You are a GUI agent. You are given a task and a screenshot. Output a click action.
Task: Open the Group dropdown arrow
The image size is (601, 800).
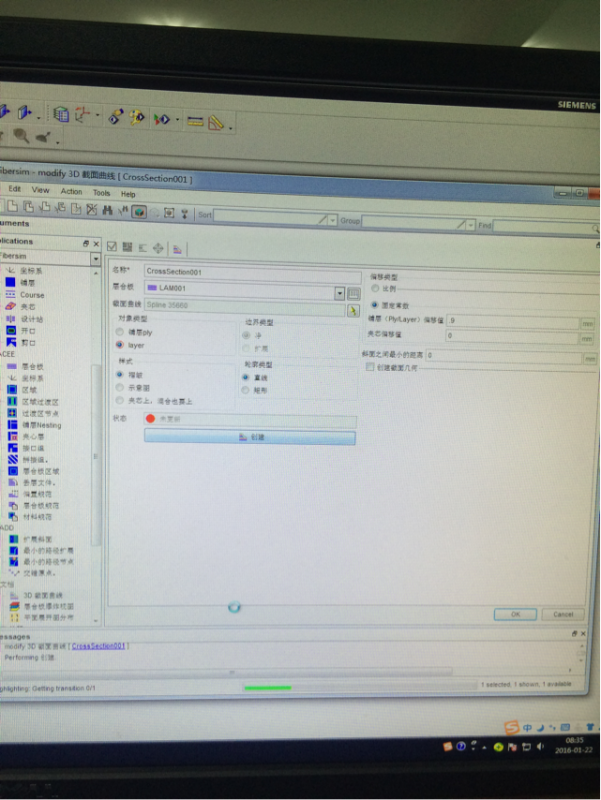(470, 224)
